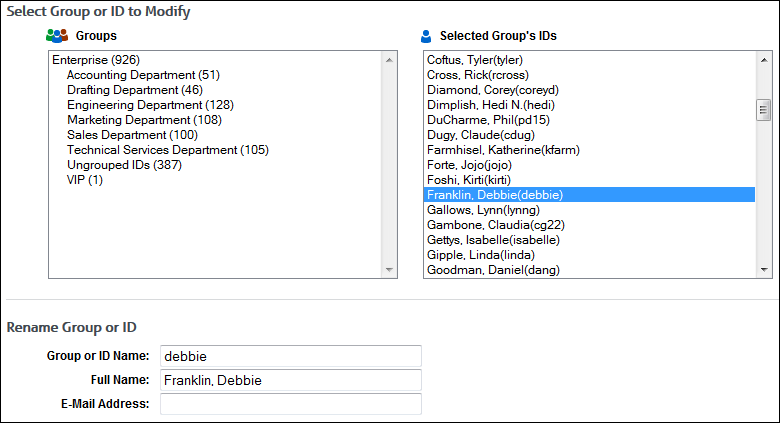Click up arrow of IDs list scrollbar
The width and height of the screenshot is (780, 423).
[764, 59]
